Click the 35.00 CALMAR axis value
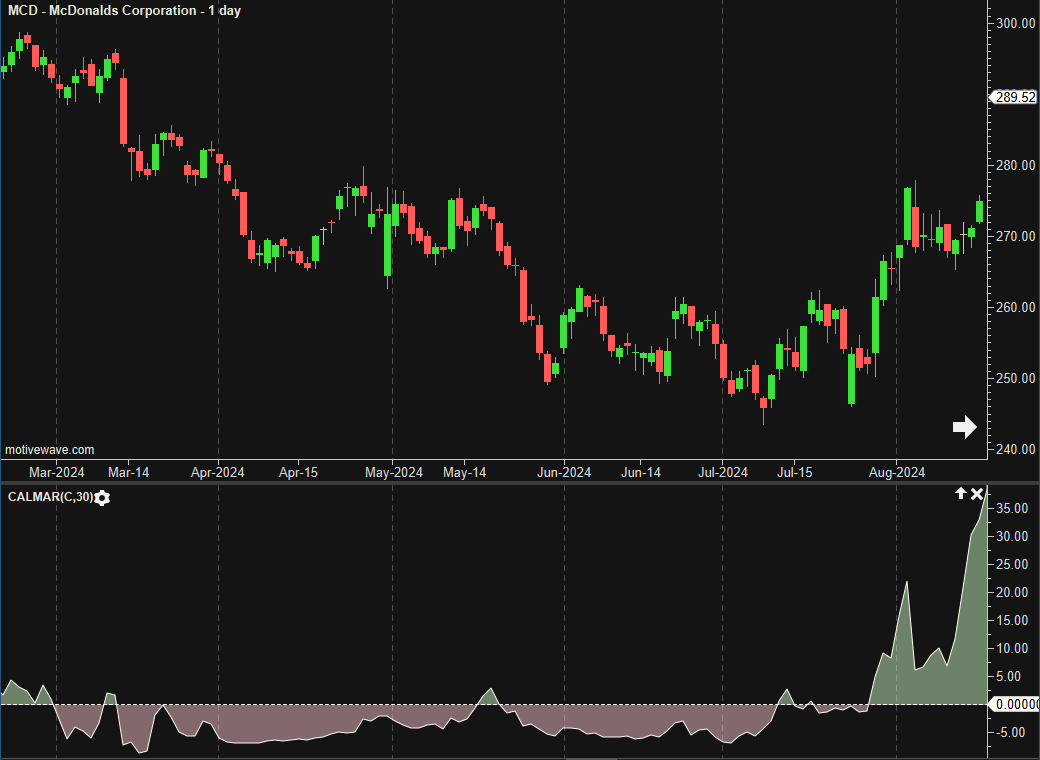Viewport: 1040px width, 760px height. pos(1012,508)
